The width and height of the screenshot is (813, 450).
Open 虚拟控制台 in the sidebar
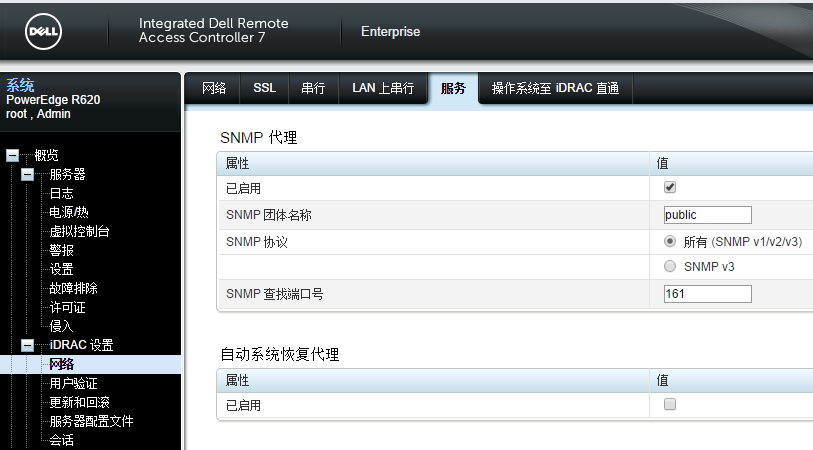coord(79,232)
